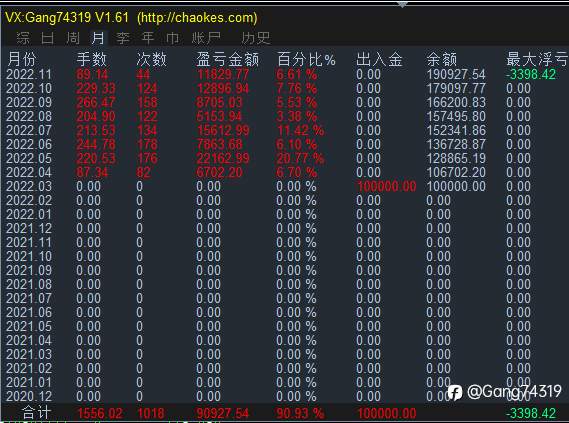Click total trade count 1018

click(x=151, y=413)
